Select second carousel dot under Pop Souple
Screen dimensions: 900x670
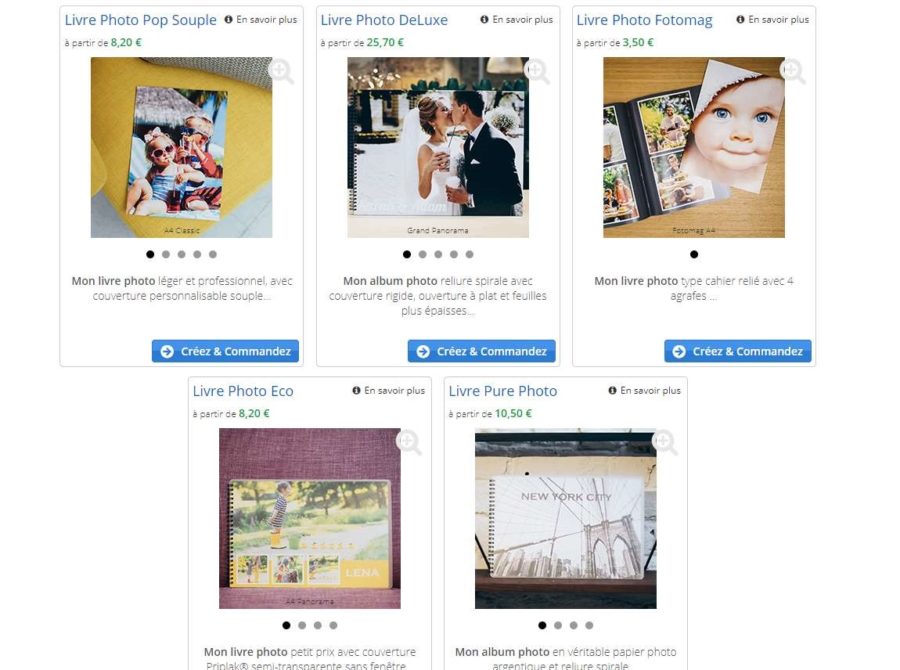click(166, 254)
